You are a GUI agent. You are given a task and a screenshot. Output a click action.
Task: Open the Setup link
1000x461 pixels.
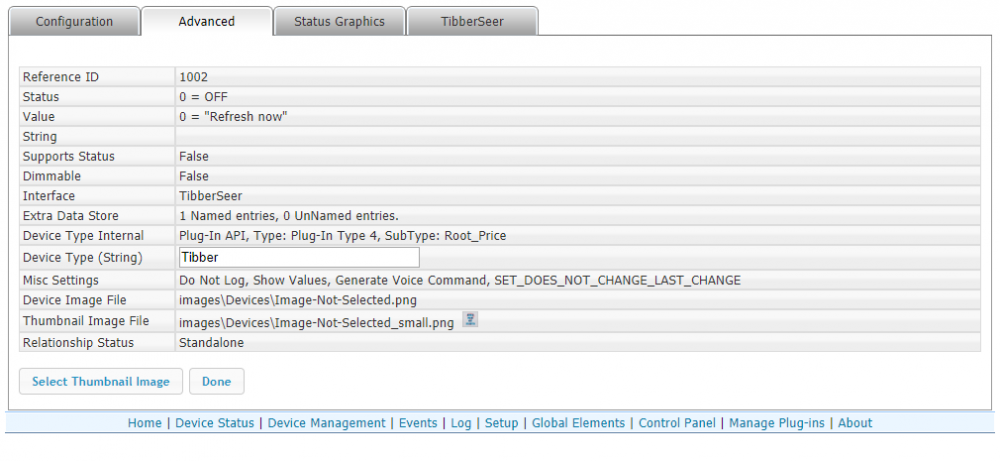tap(501, 423)
